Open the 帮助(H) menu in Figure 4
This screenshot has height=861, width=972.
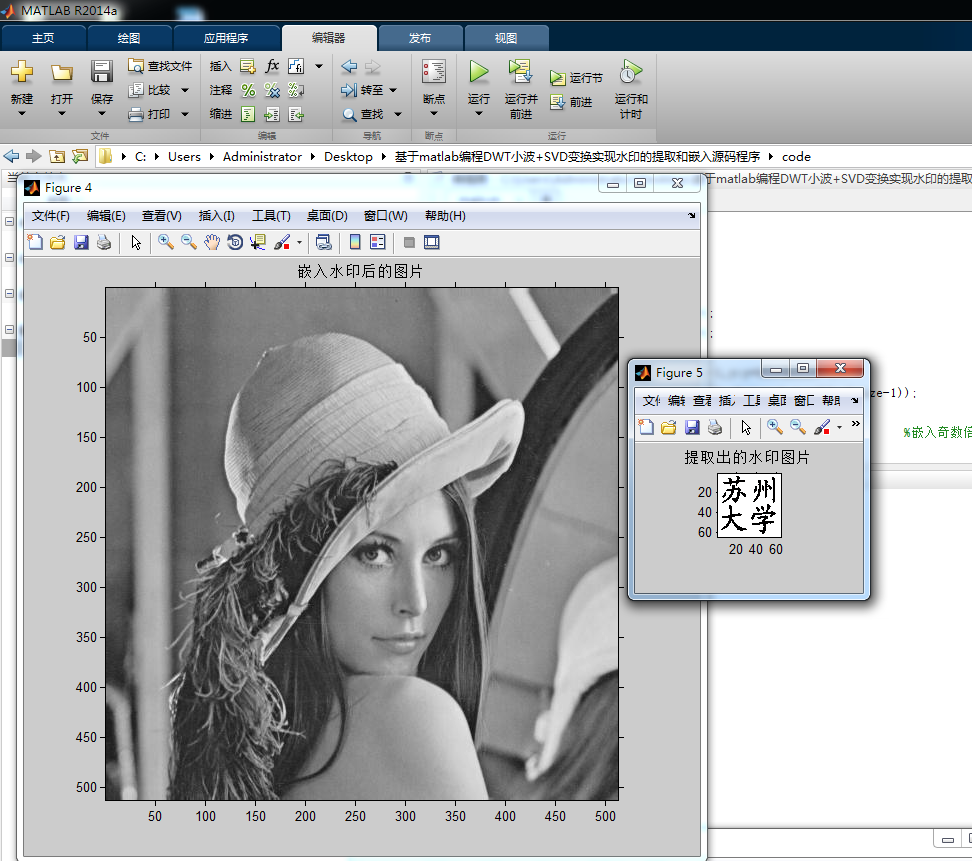coord(445,216)
